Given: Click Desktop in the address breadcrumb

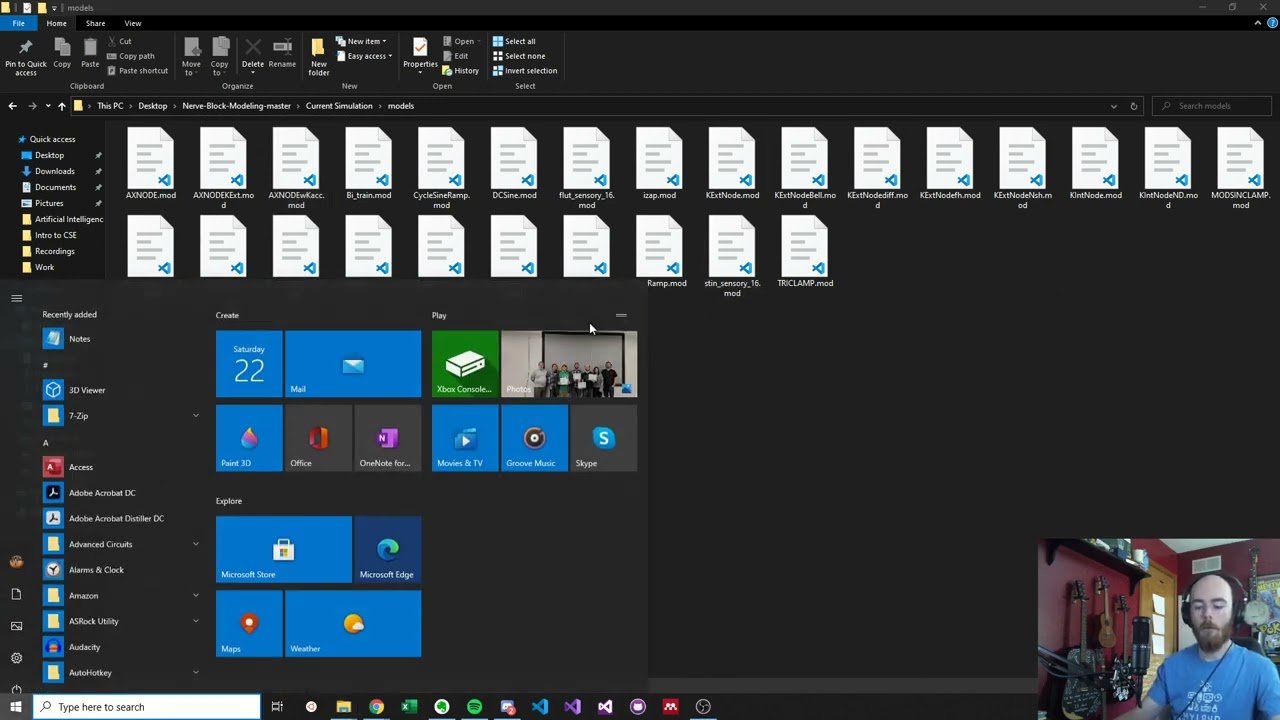Looking at the screenshot, I should pyautogui.click(x=153, y=106).
